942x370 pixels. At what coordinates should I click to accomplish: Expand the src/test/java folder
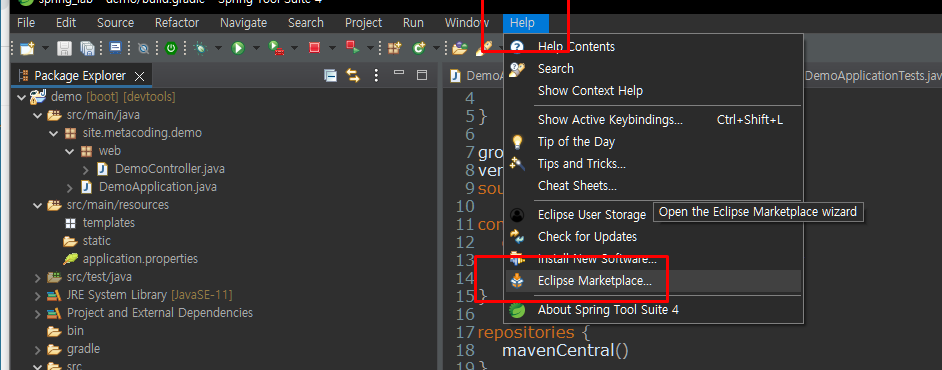click(37, 278)
